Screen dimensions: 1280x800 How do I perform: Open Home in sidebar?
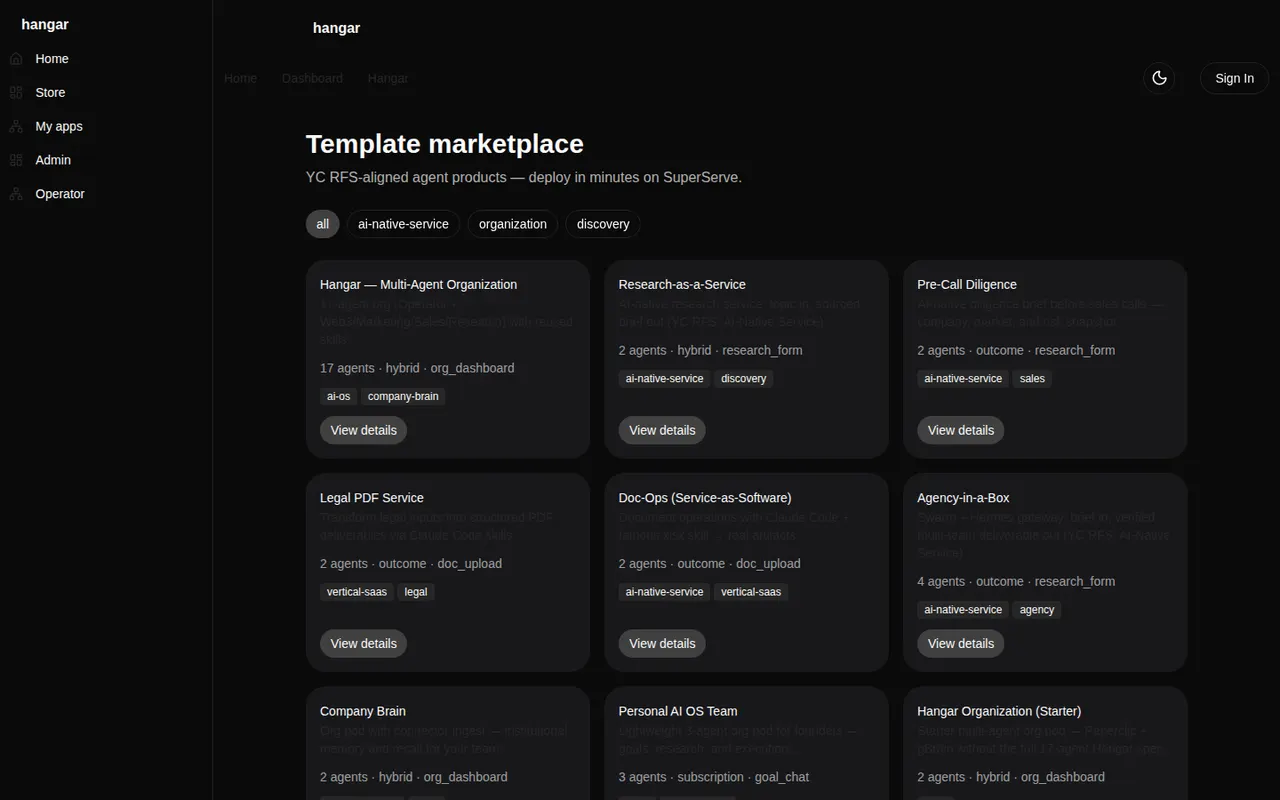pos(52,59)
